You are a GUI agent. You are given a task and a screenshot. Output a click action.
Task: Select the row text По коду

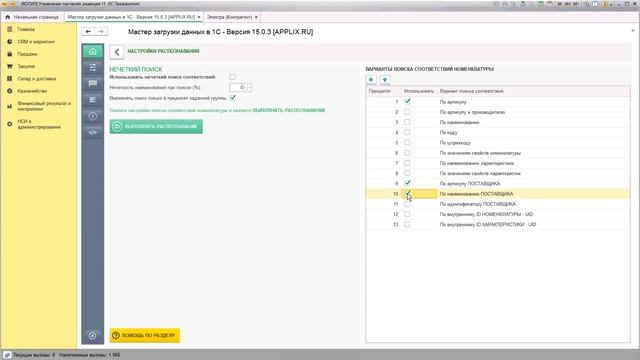pyautogui.click(x=448, y=133)
